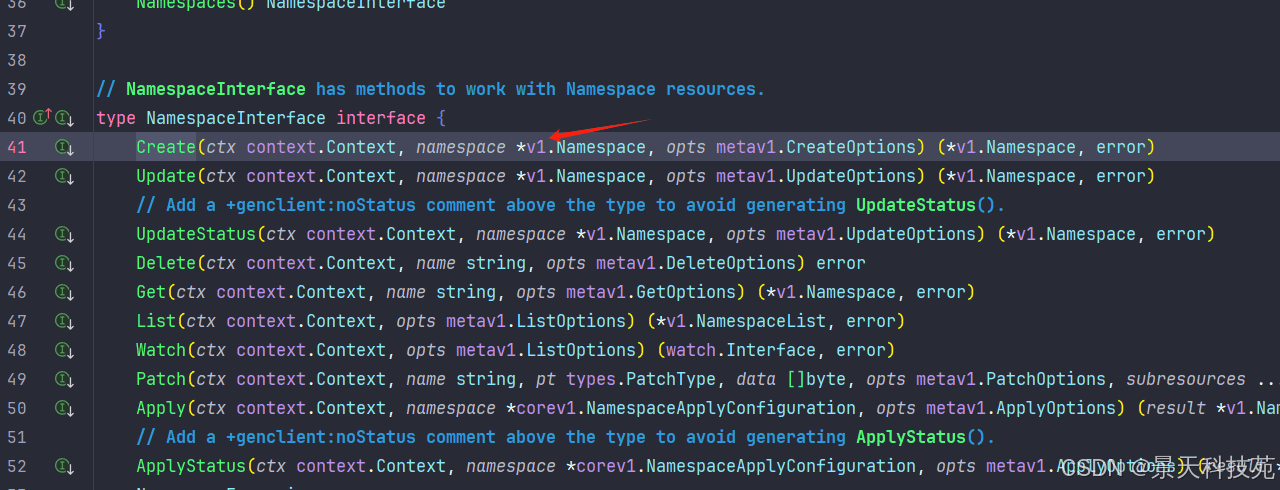This screenshot has width=1280, height=490.
Task: Click NamespaceInterface in the type declaration line 40
Action: point(236,118)
